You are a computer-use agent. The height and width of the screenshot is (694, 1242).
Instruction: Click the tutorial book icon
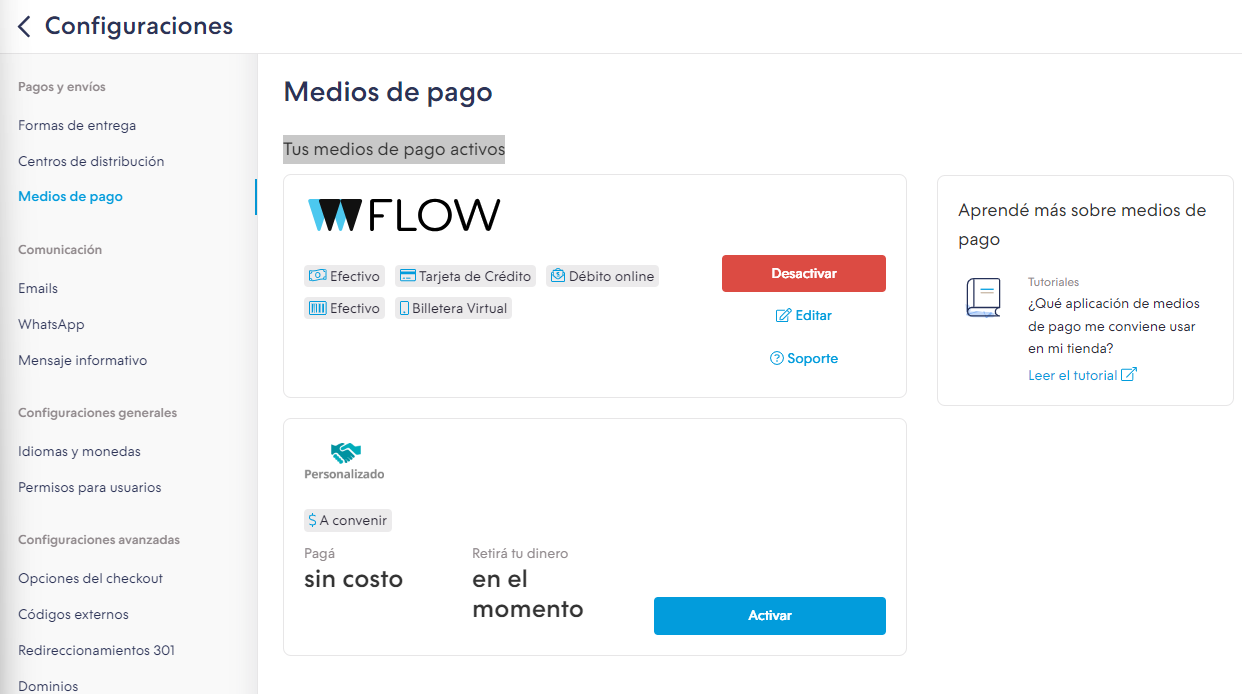click(x=983, y=298)
